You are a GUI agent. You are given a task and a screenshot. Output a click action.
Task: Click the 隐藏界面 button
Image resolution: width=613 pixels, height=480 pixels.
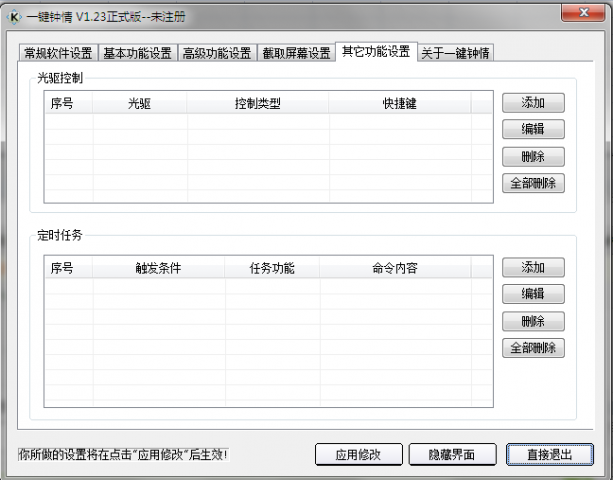pyautogui.click(x=451, y=454)
